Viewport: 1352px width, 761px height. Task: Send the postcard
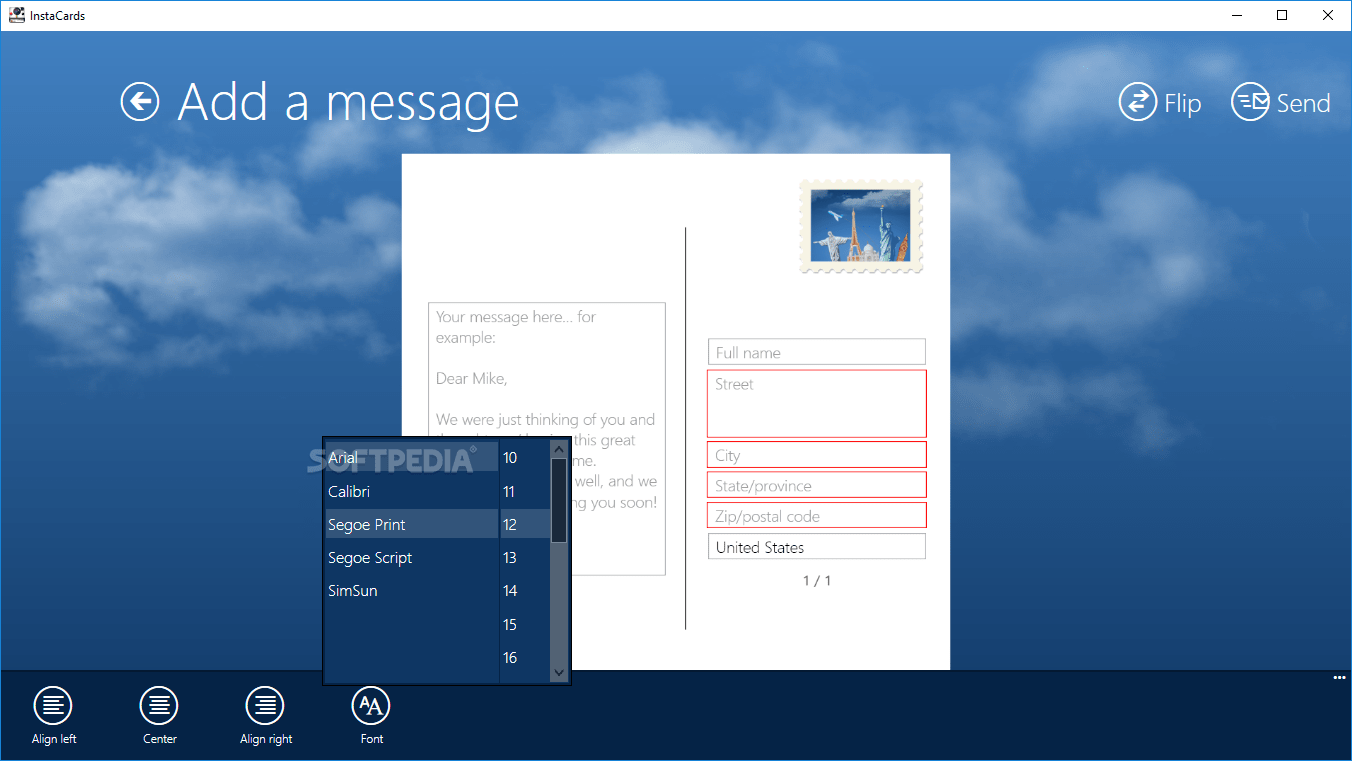tap(1280, 103)
